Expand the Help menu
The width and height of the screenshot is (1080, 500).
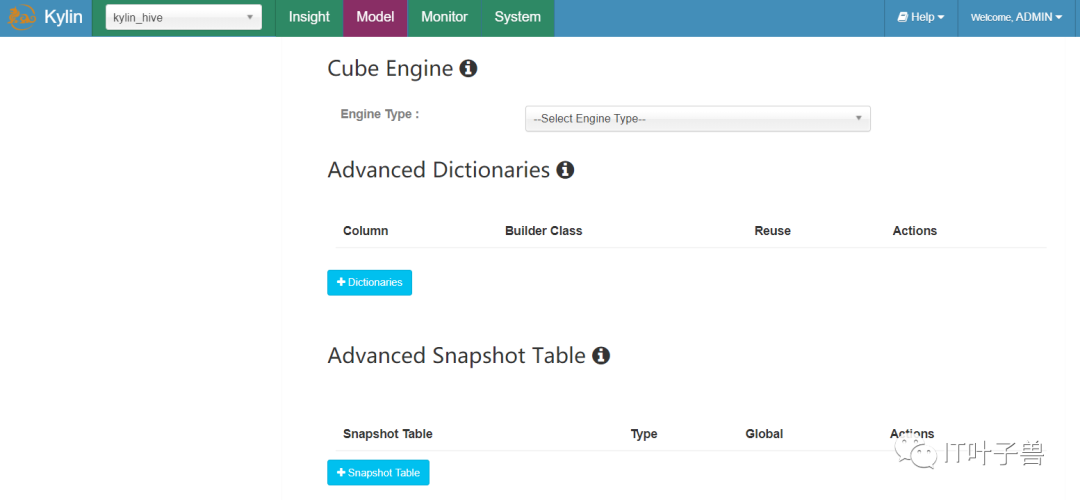pyautogui.click(x=921, y=18)
